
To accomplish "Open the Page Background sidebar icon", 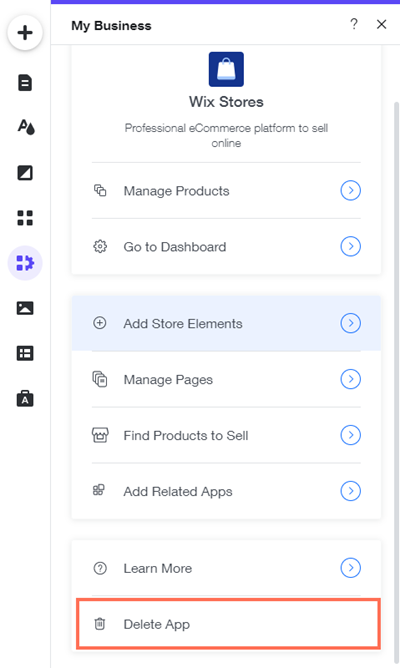I will pos(25,173).
